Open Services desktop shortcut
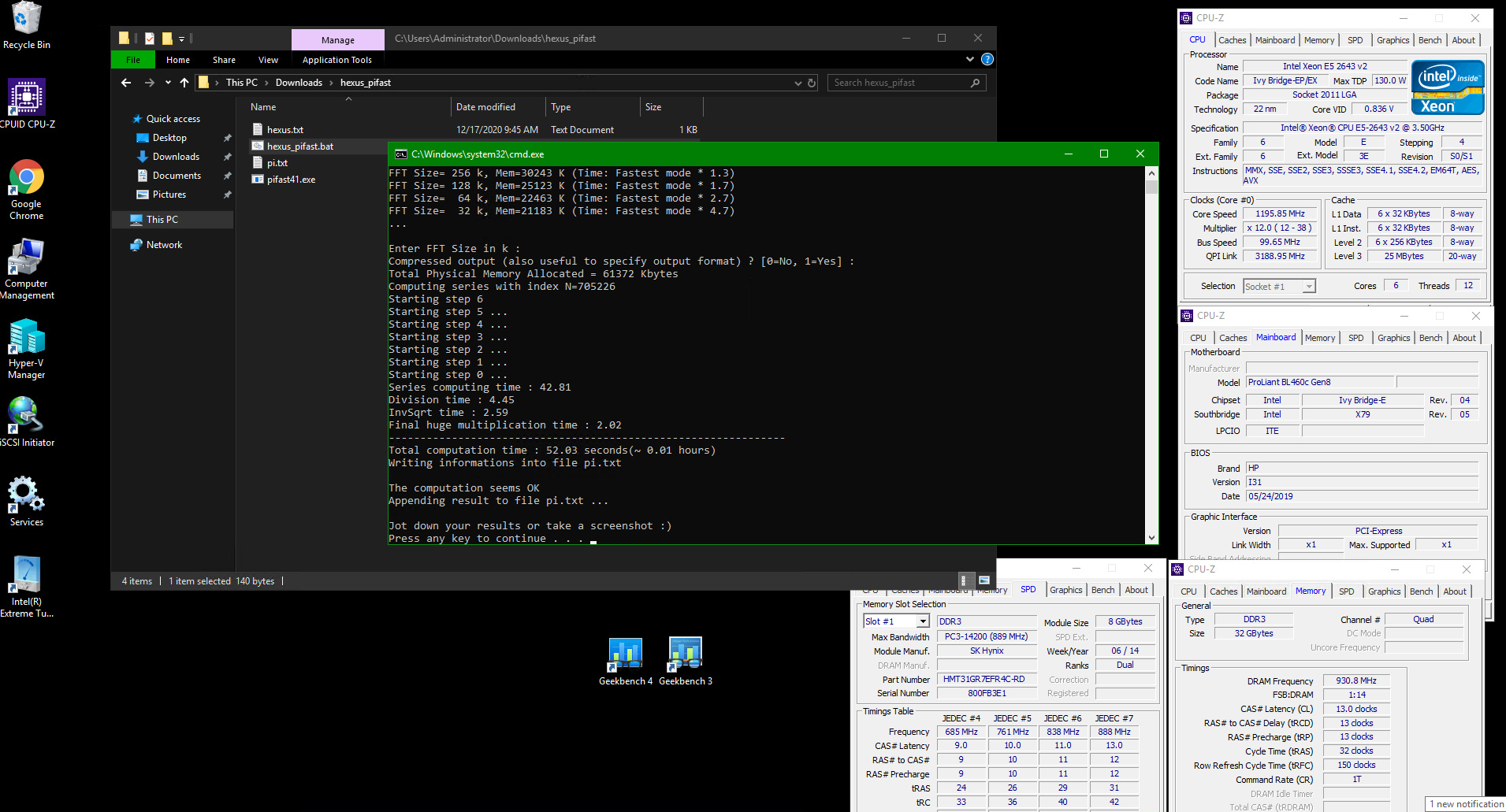 click(26, 501)
